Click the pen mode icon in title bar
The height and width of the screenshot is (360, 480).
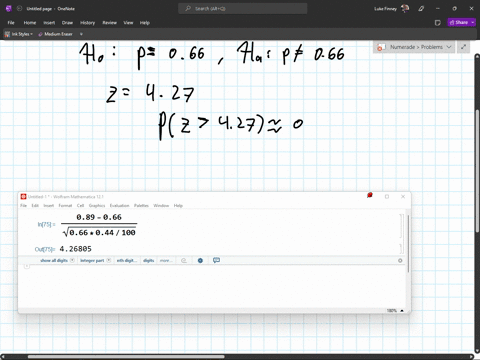tap(421, 9)
